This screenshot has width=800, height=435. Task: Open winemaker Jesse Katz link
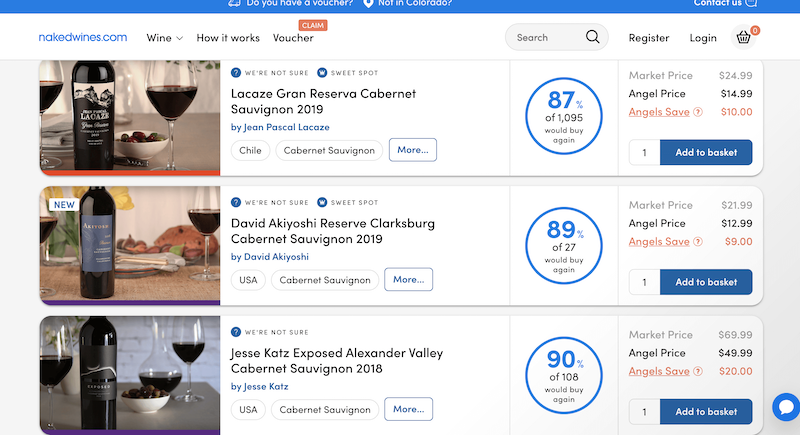pyautogui.click(x=259, y=386)
